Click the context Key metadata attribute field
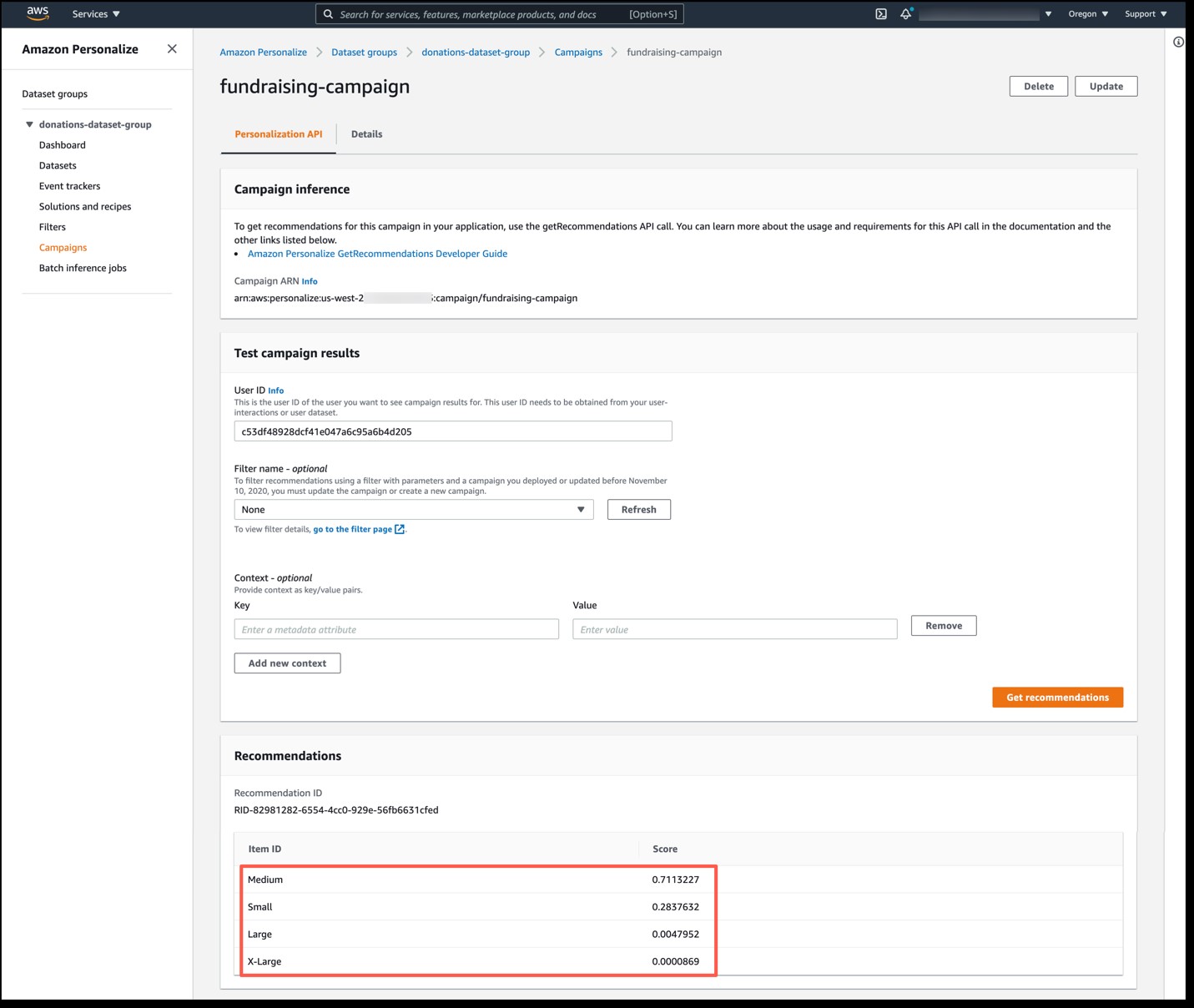Screen dimensions: 1194x1008 pyautogui.click(x=396, y=629)
